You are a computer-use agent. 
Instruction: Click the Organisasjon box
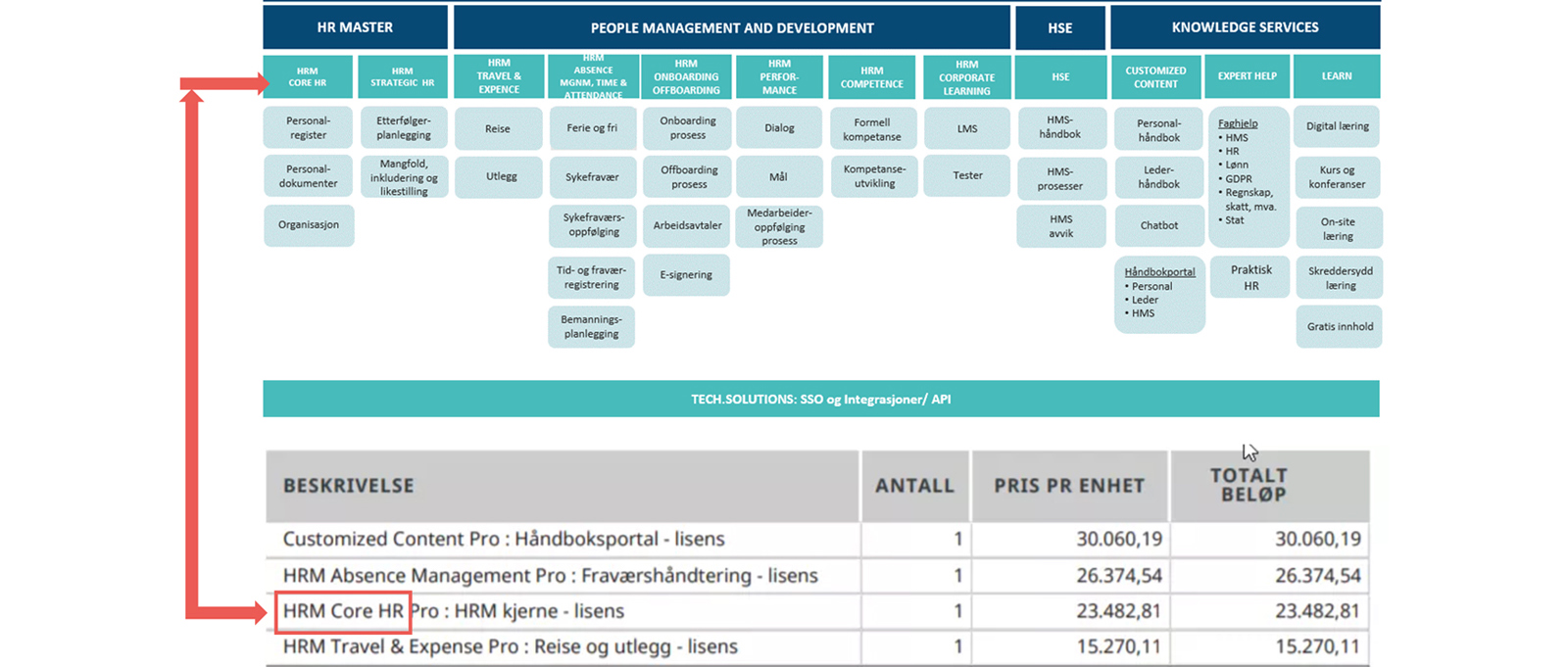[309, 225]
